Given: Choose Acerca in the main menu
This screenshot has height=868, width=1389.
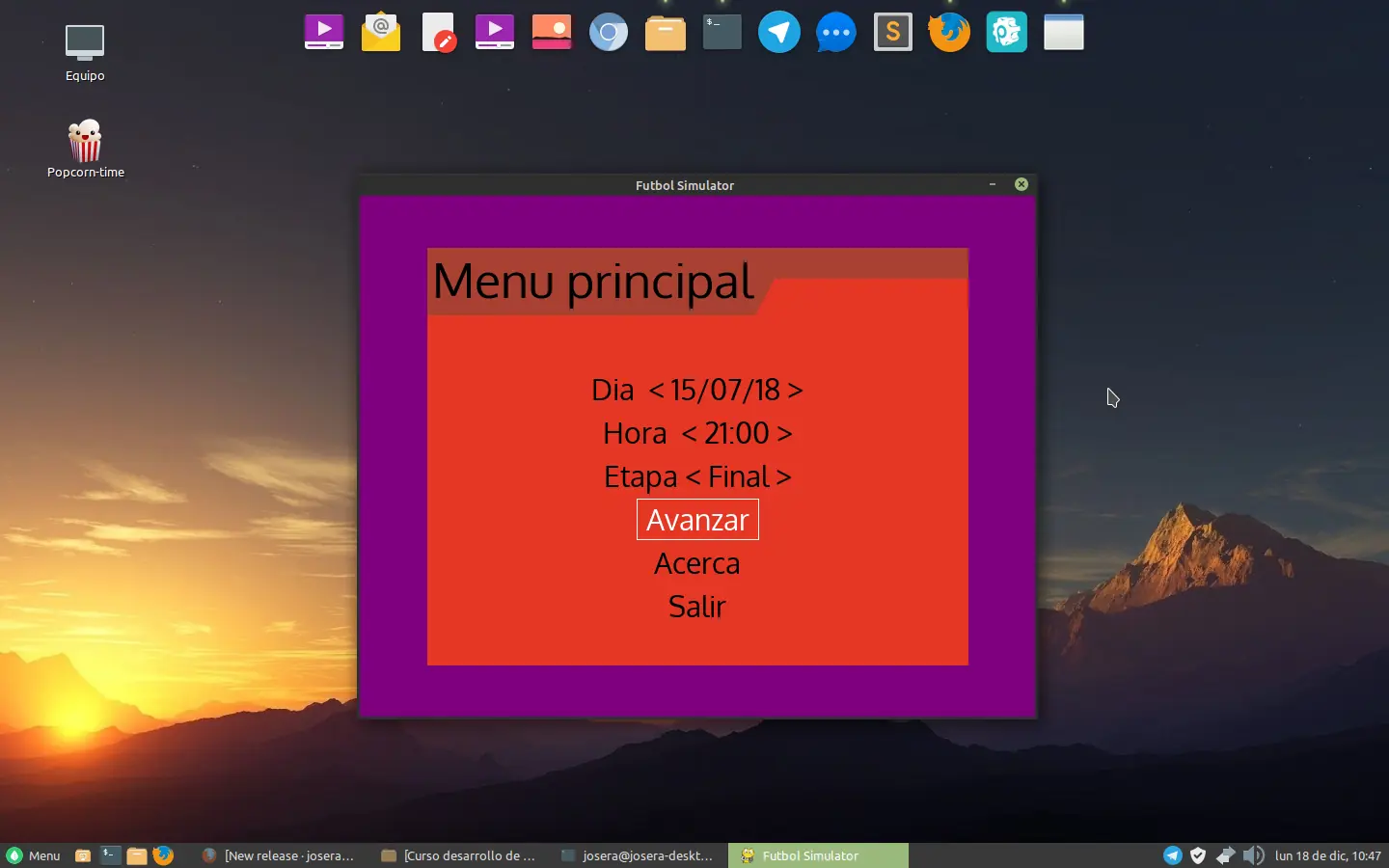Looking at the screenshot, I should tap(697, 563).
